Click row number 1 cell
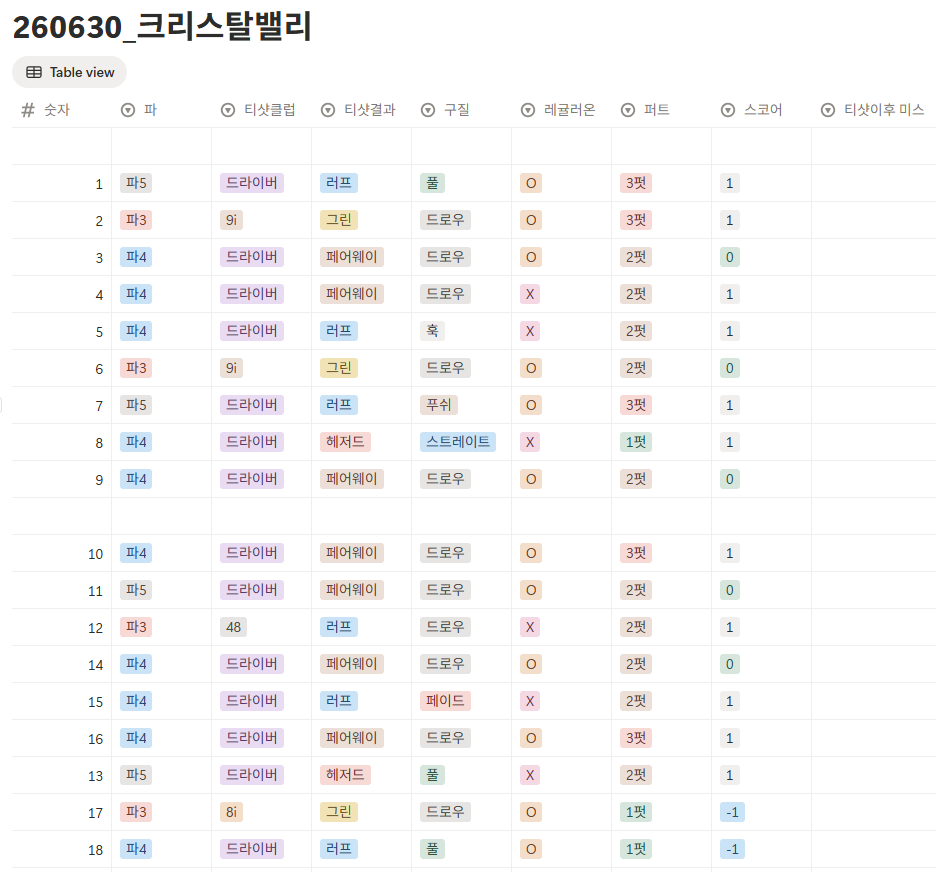 click(61, 183)
